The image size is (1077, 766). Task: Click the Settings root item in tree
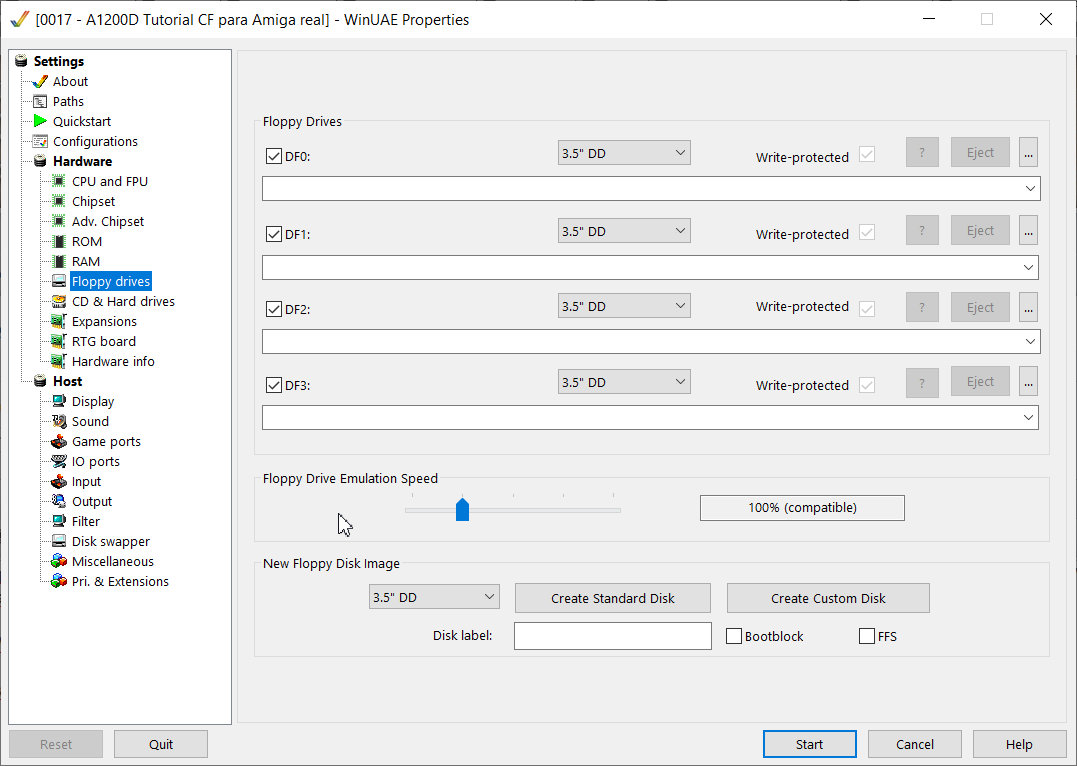click(x=58, y=61)
